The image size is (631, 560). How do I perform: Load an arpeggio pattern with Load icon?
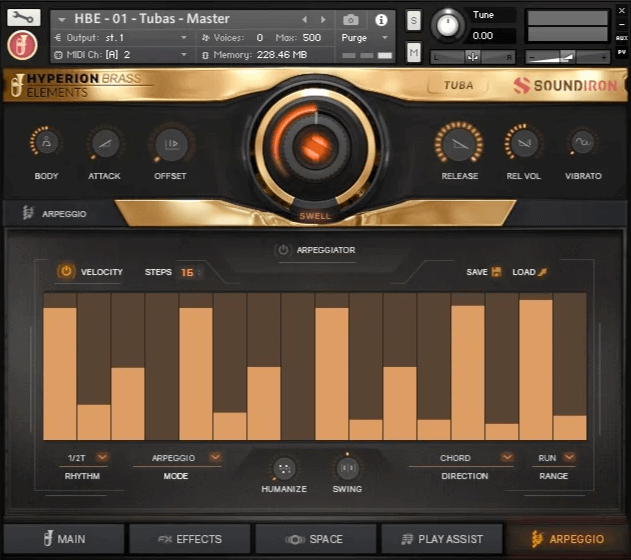click(x=544, y=272)
